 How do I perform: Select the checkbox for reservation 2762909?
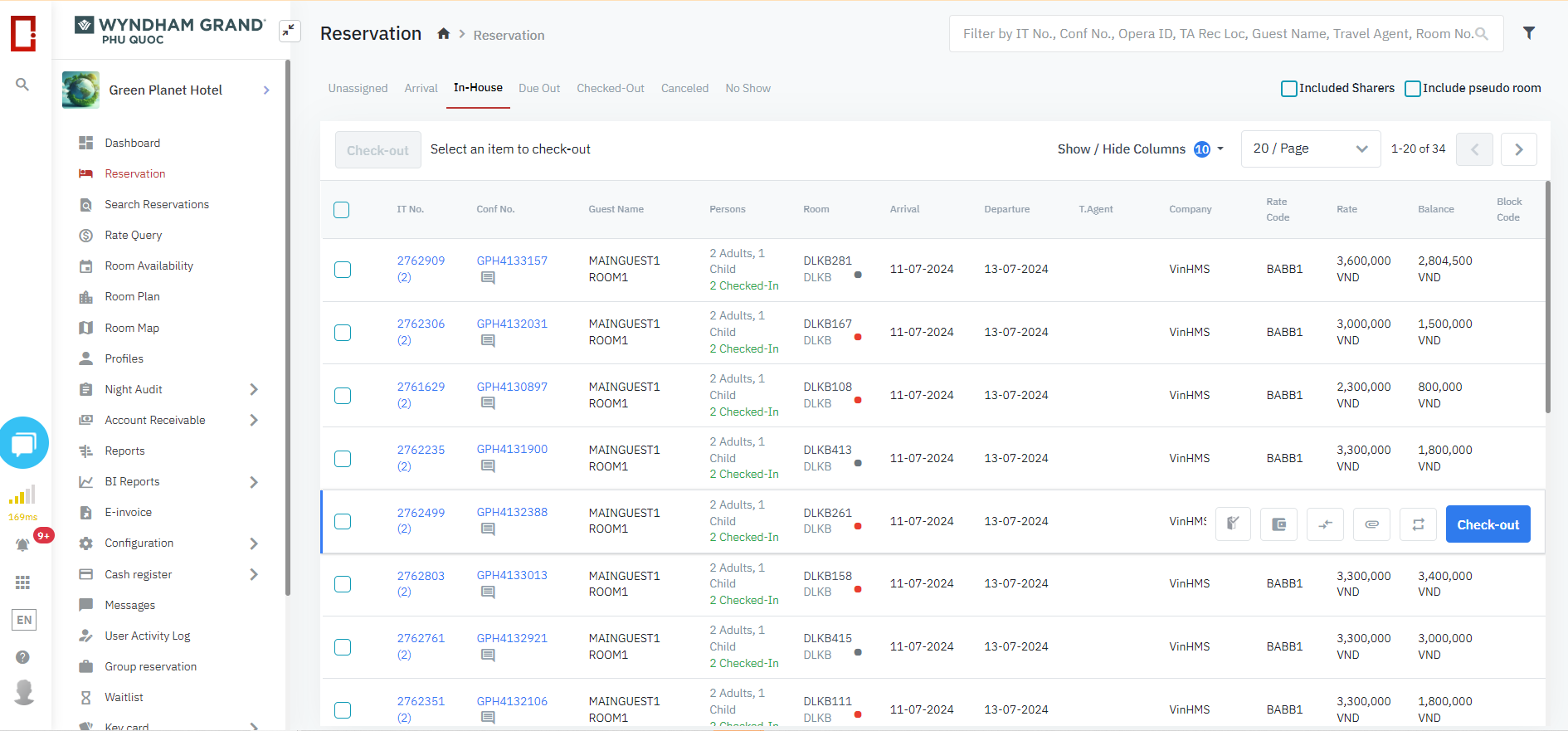(x=343, y=270)
